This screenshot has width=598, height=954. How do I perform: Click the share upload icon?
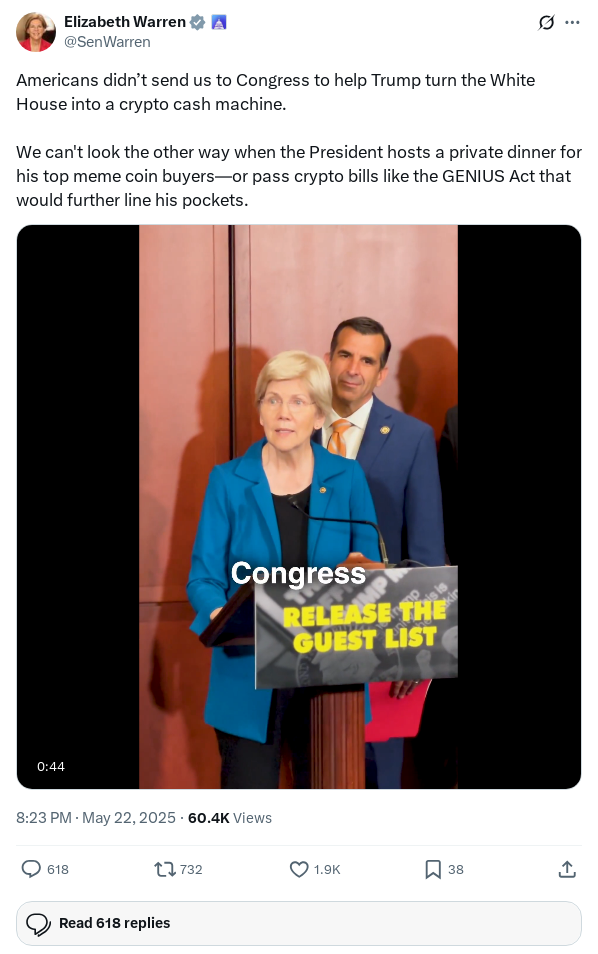point(567,869)
